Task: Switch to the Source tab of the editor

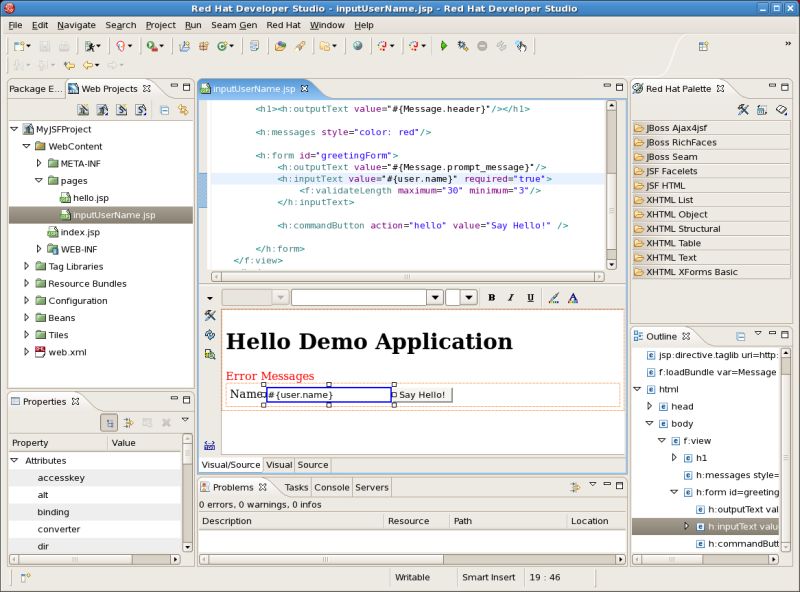Action: 314,465
